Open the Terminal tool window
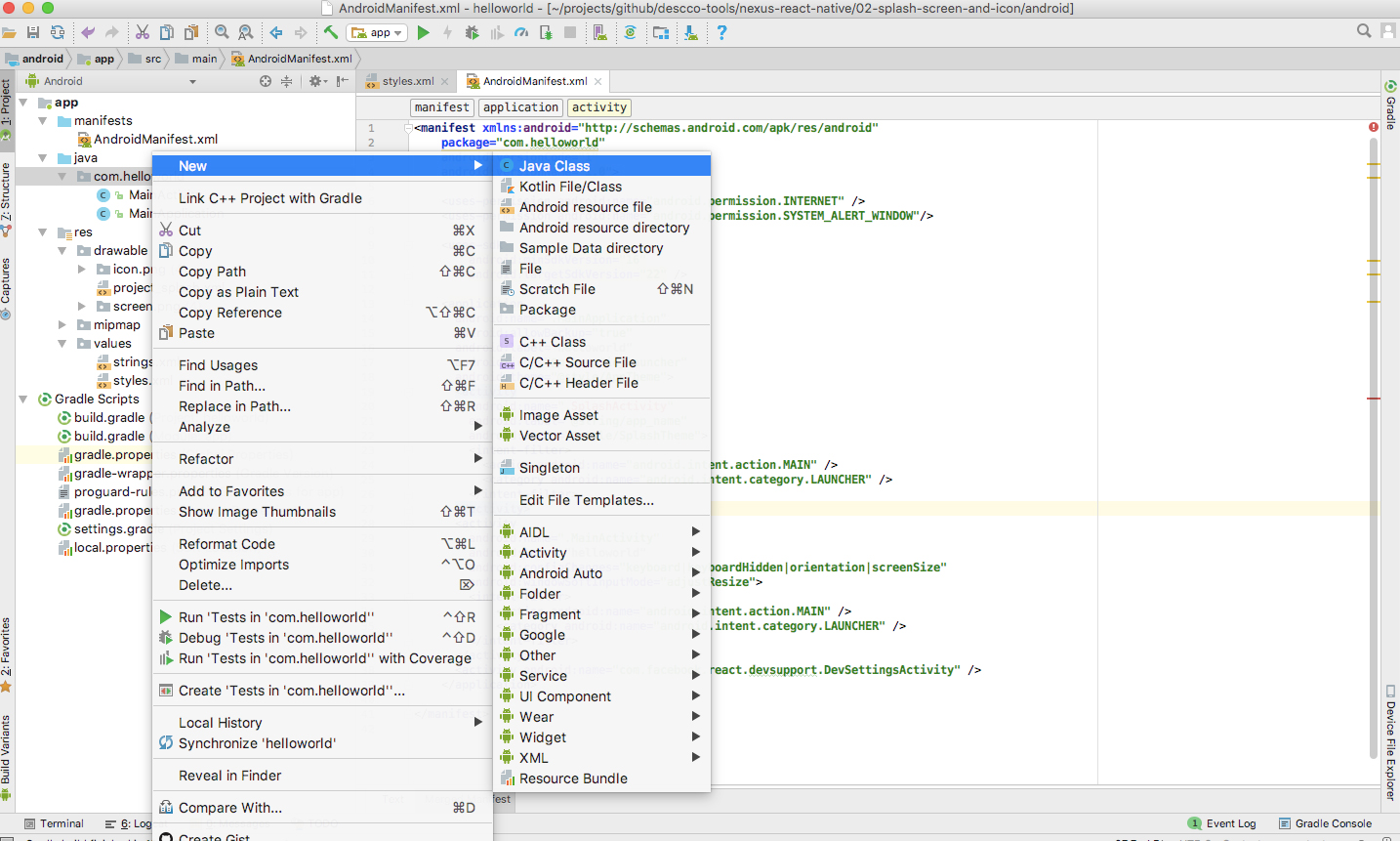 (x=54, y=823)
